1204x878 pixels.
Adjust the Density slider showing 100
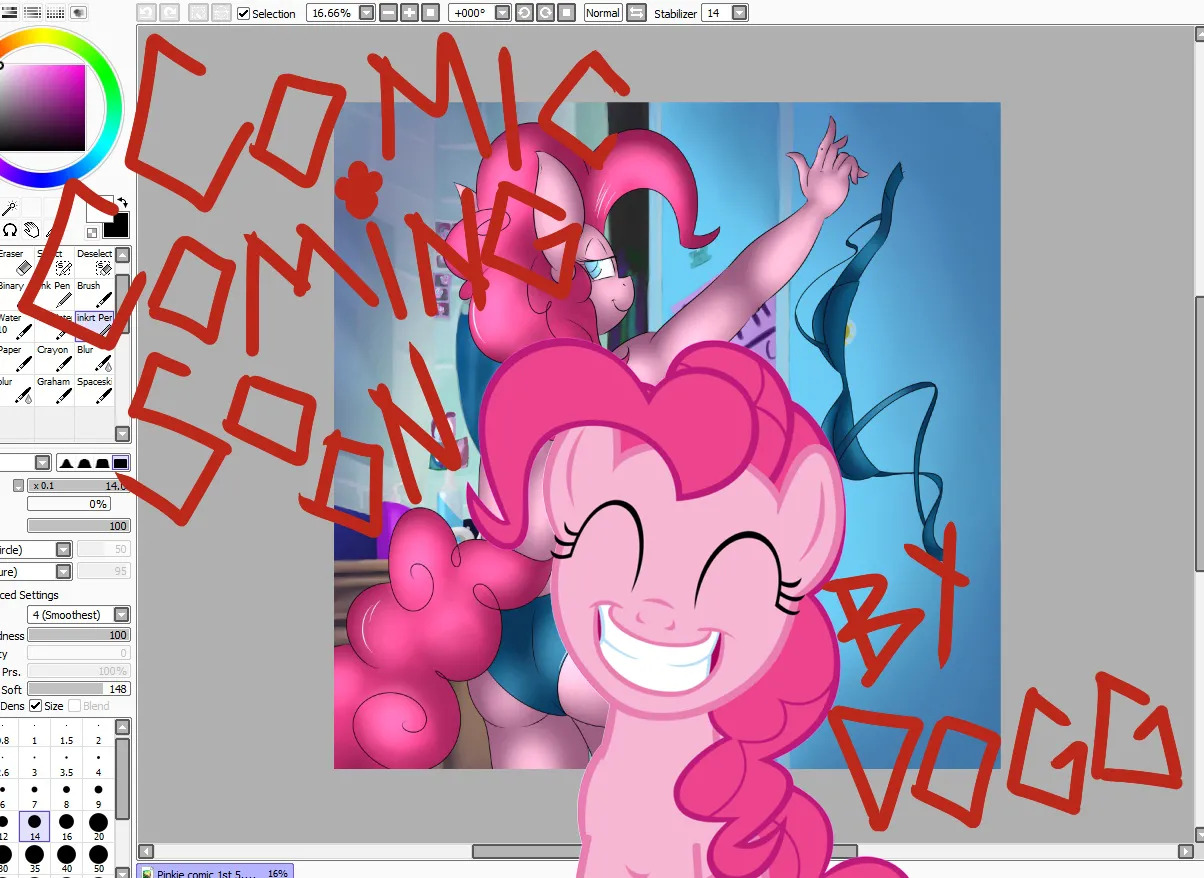[x=78, y=526]
